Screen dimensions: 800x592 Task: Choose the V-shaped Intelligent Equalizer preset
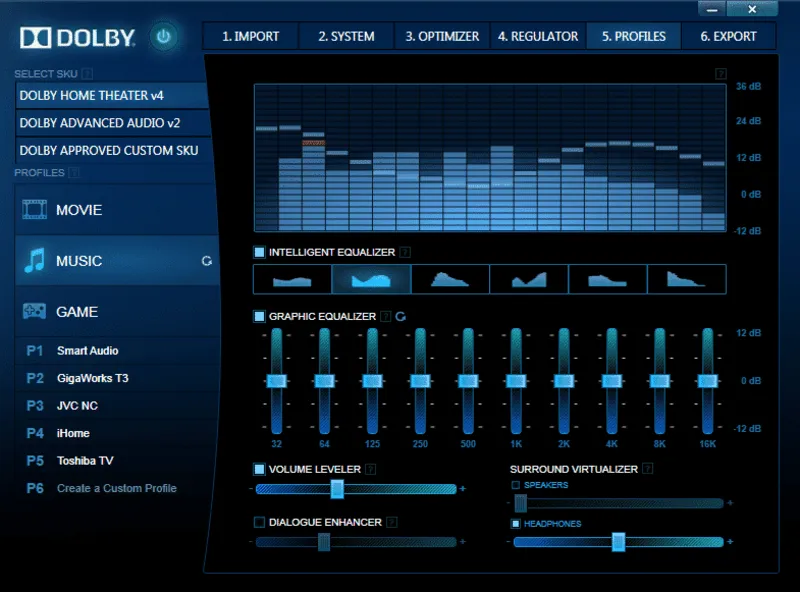(371, 279)
